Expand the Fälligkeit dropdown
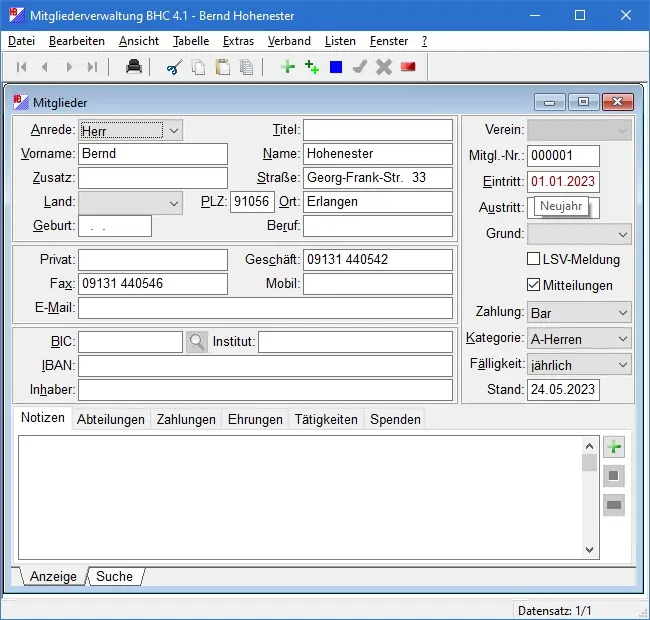Image resolution: width=650 pixels, height=620 pixels. (x=622, y=365)
